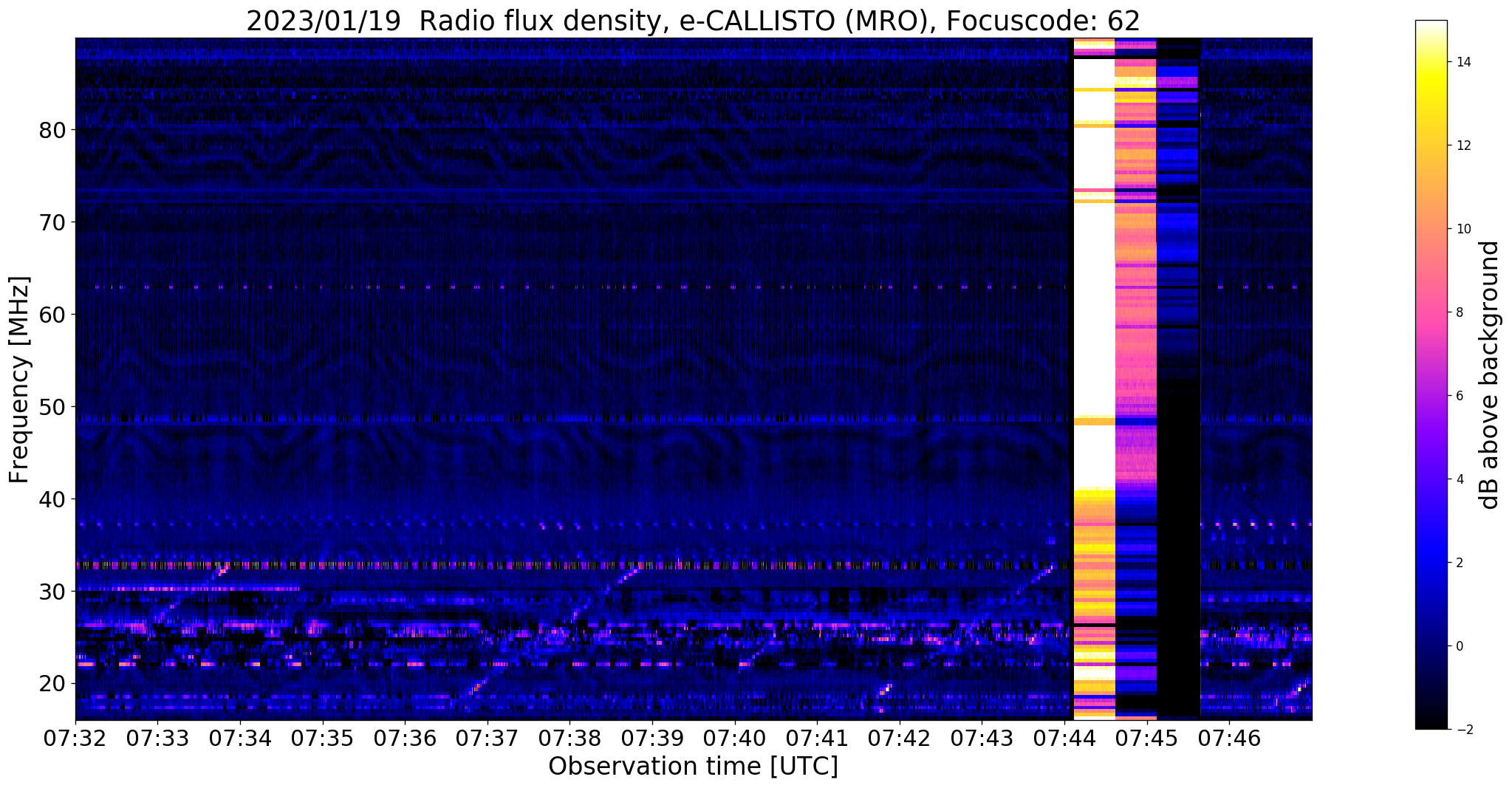Viewport: 1512px width, 788px height.
Task: Click the 07:40 time tick label
Action: pos(735,738)
